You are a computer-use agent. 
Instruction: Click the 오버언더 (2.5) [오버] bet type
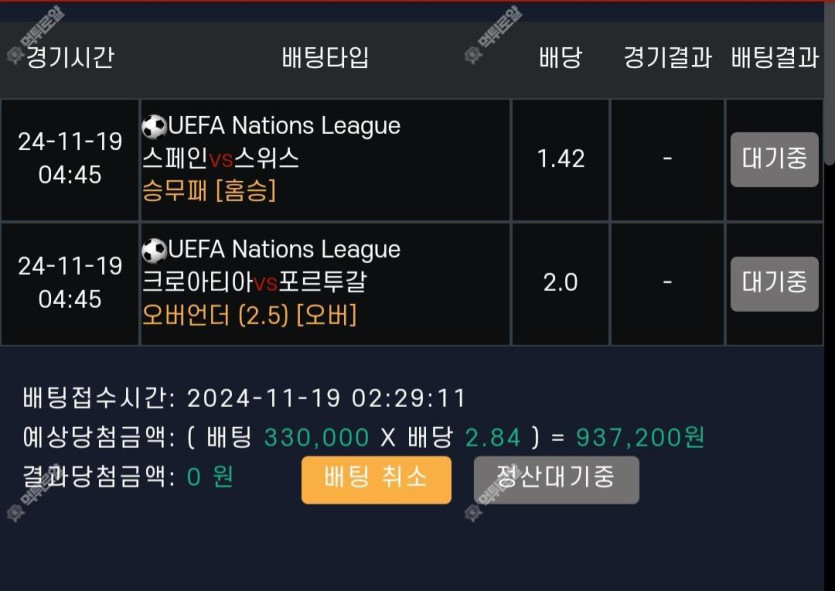click(249, 315)
